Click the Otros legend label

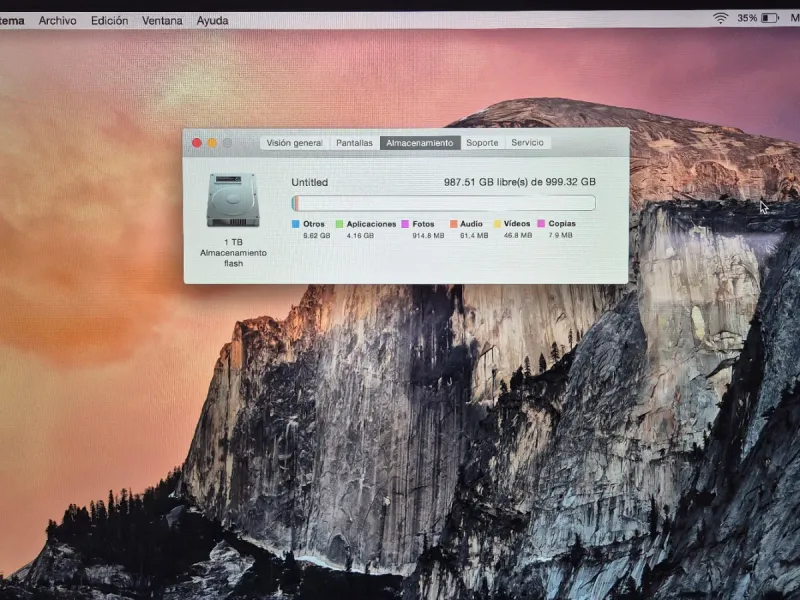tap(314, 224)
